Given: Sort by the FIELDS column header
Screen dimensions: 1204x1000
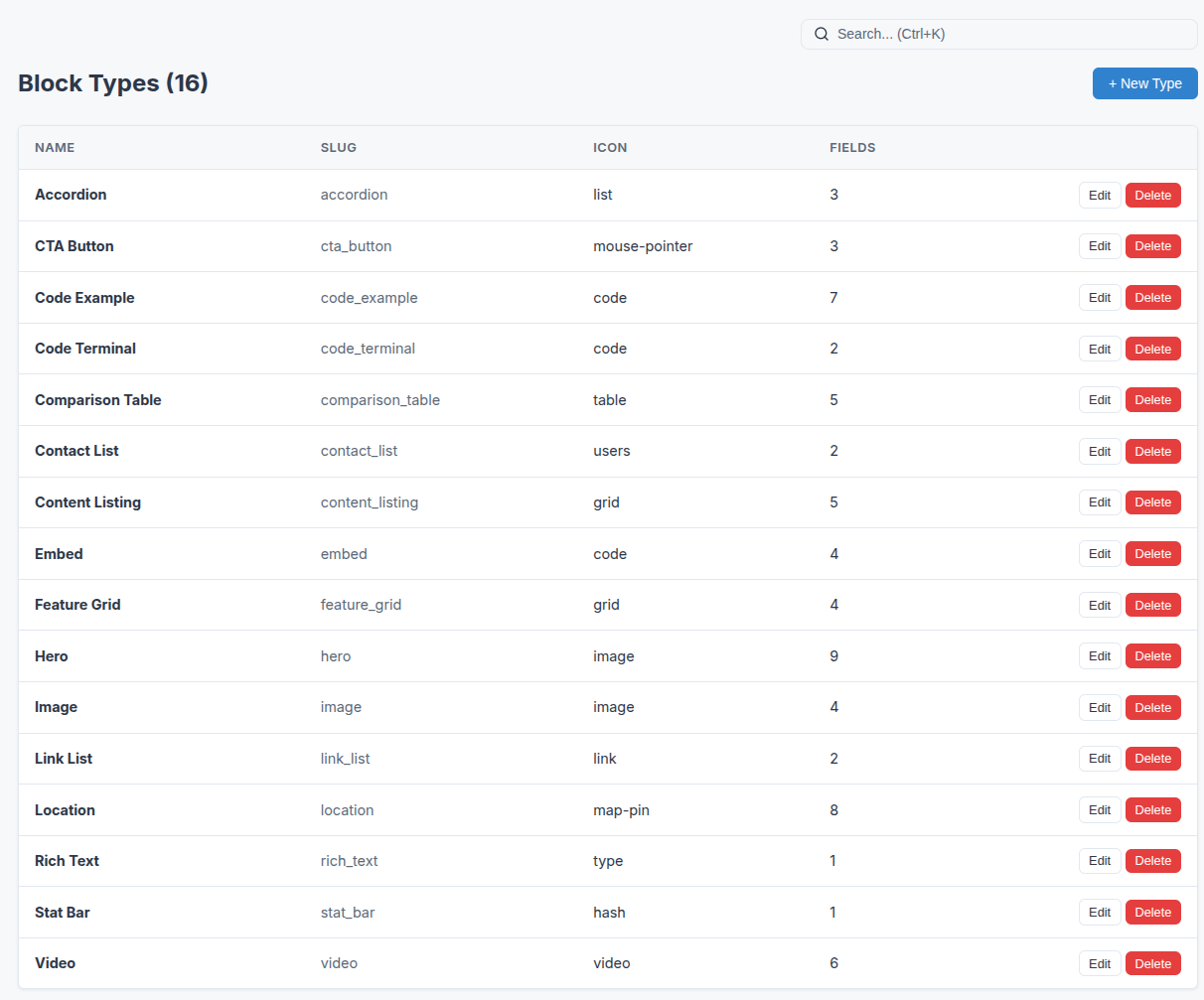Looking at the screenshot, I should (852, 147).
